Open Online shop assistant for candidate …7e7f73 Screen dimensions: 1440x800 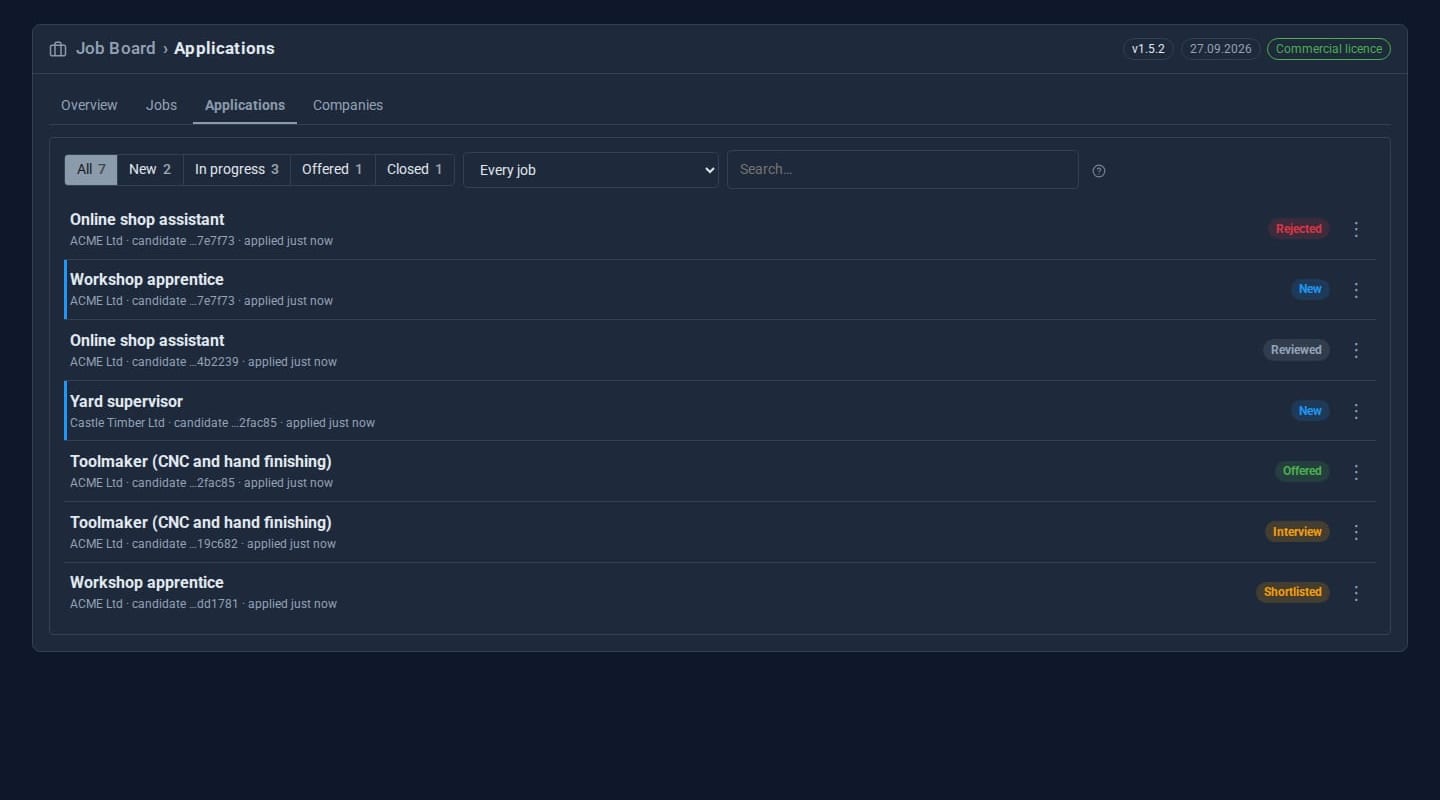(x=147, y=219)
